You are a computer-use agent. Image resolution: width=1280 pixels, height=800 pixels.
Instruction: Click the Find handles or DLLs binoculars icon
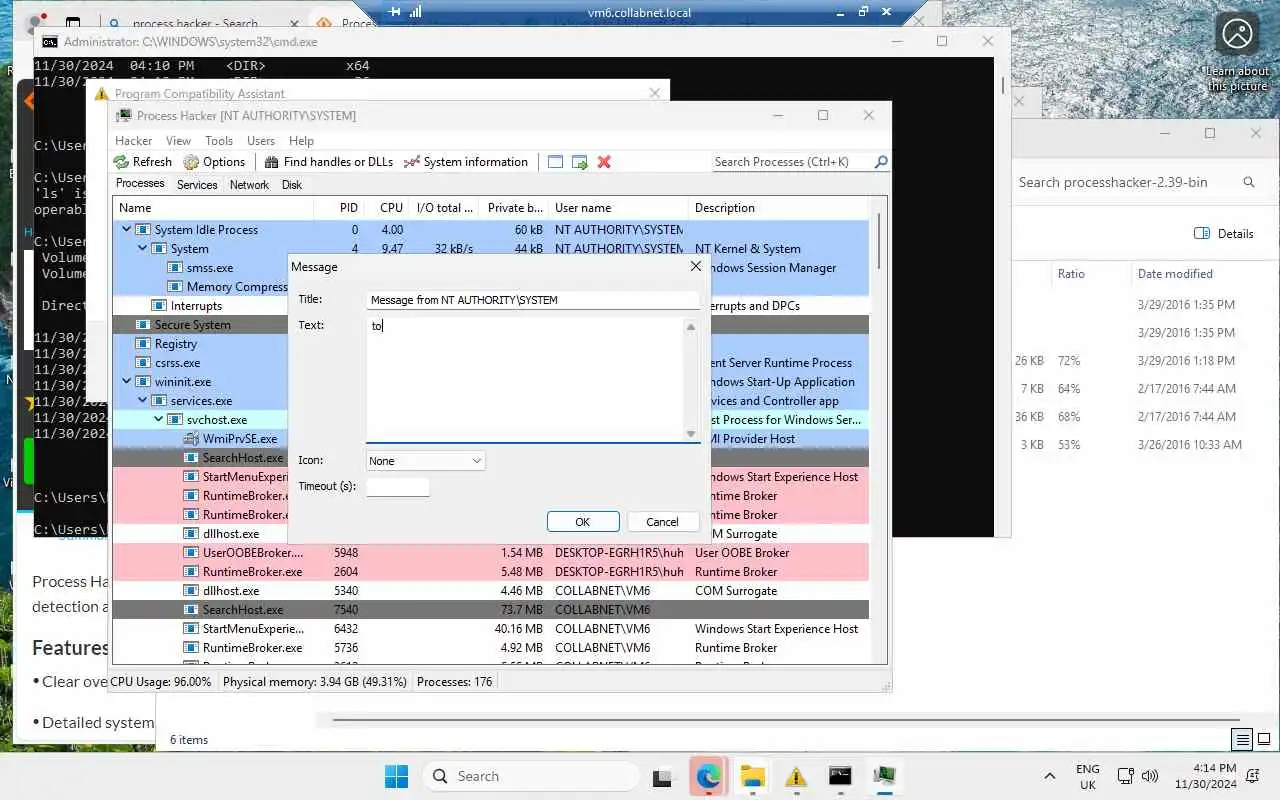272,162
